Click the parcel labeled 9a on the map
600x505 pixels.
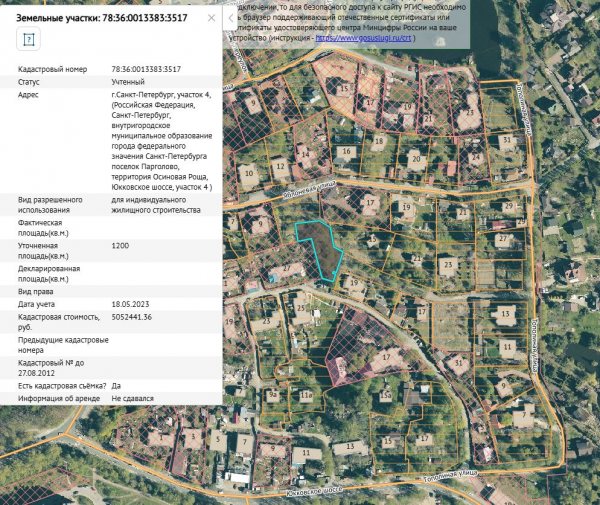pyautogui.click(x=272, y=395)
